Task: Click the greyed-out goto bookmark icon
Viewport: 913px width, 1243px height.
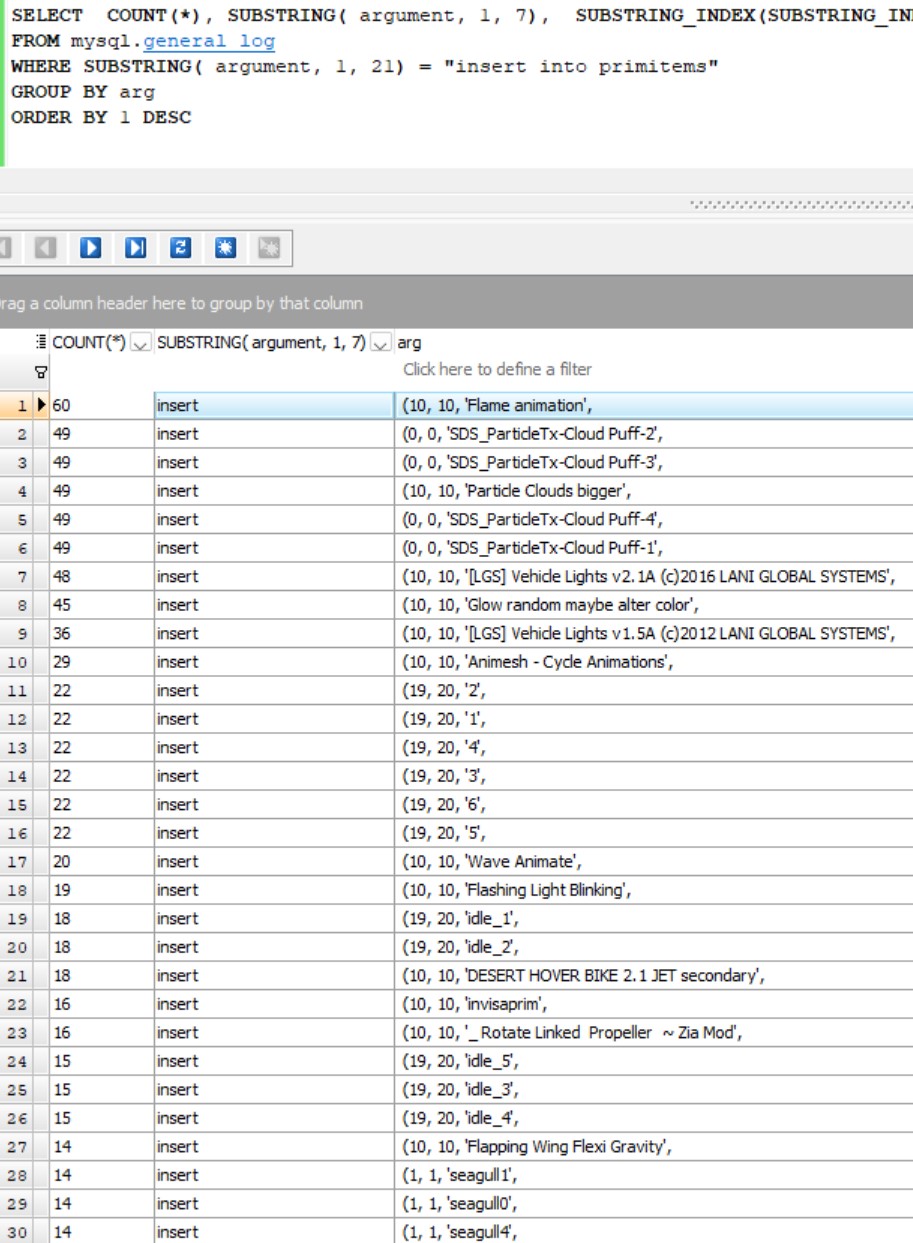Action: (268, 248)
